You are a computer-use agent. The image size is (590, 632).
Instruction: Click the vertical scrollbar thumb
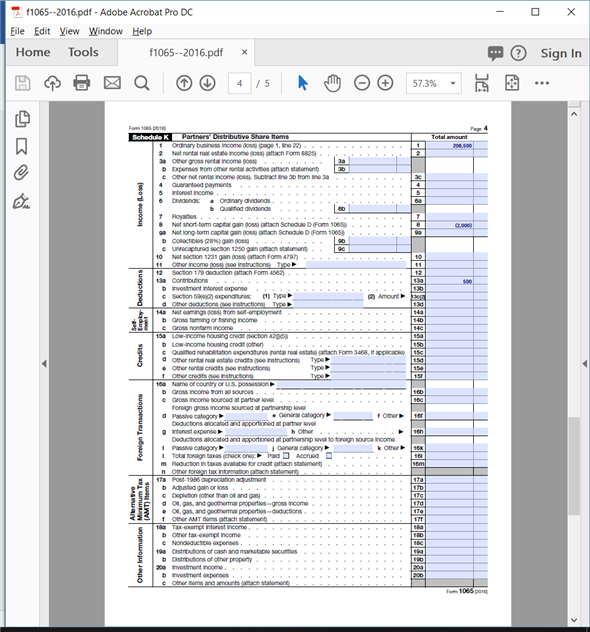click(x=574, y=466)
